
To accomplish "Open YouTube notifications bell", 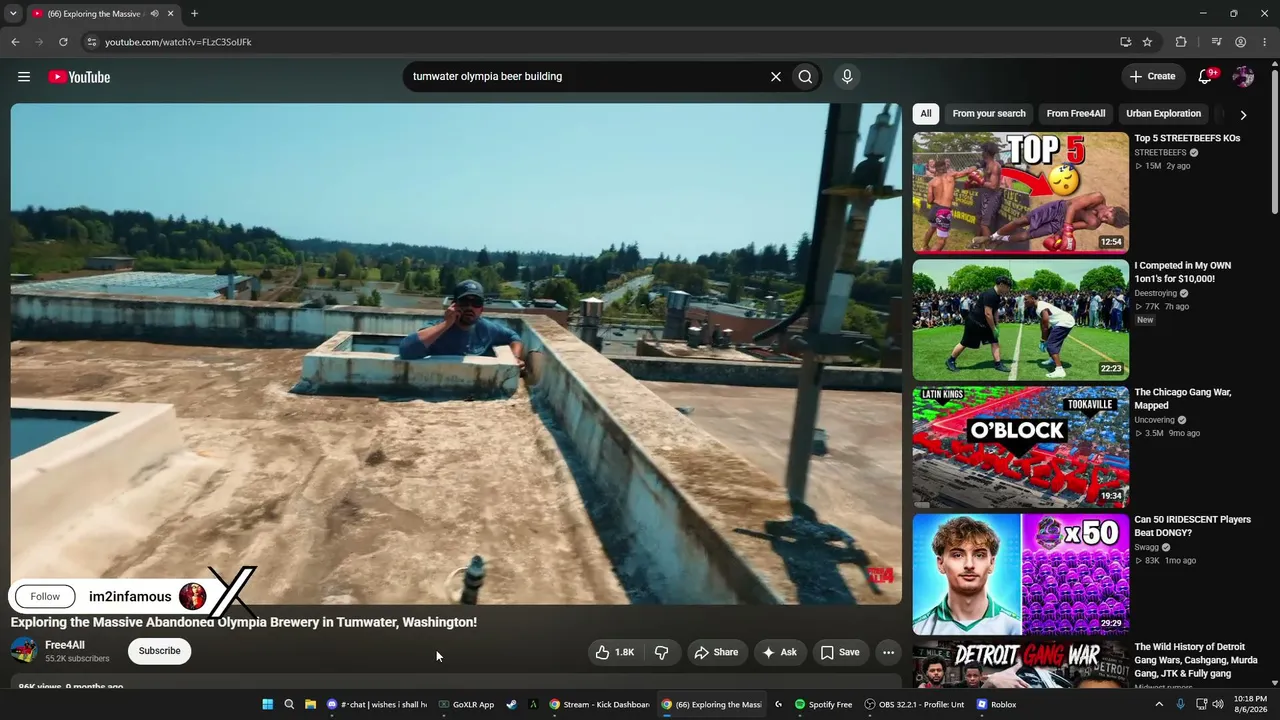I will pos(1206,77).
